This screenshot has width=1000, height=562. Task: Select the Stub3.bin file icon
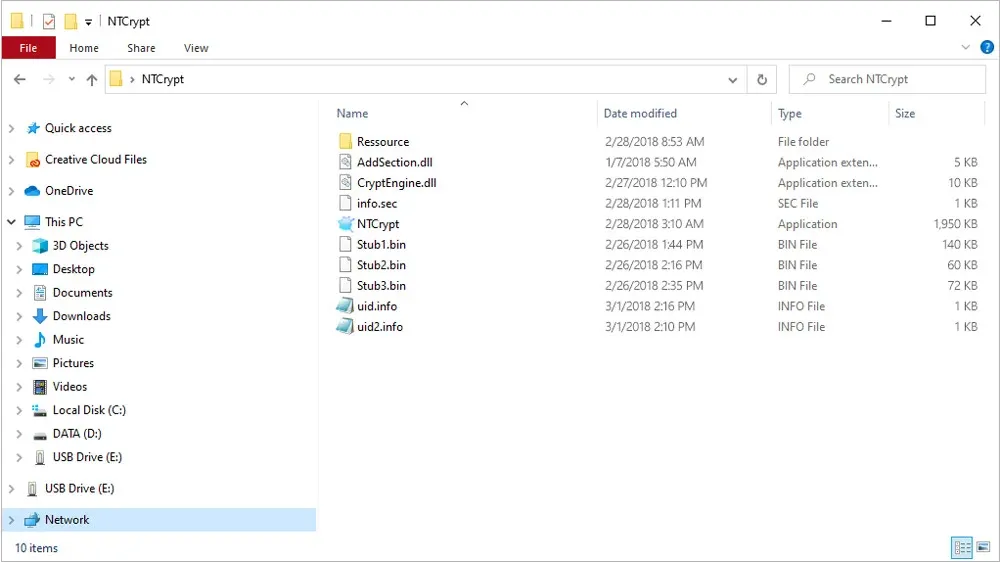click(345, 285)
